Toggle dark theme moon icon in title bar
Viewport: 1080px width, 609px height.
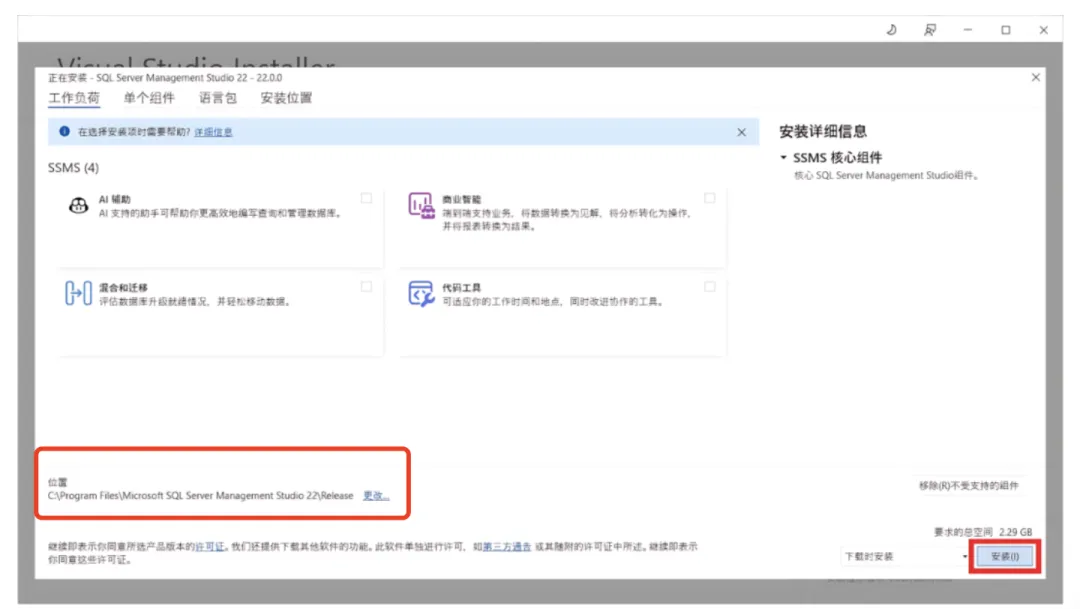coord(891,30)
